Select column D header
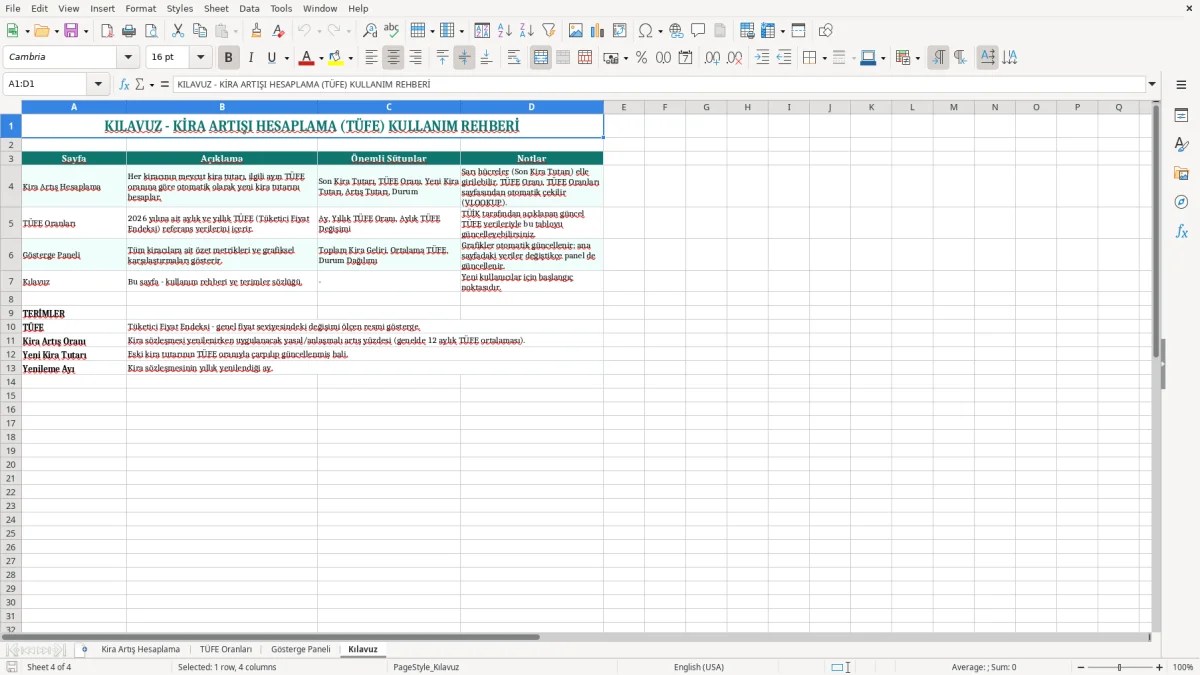 tap(532, 107)
